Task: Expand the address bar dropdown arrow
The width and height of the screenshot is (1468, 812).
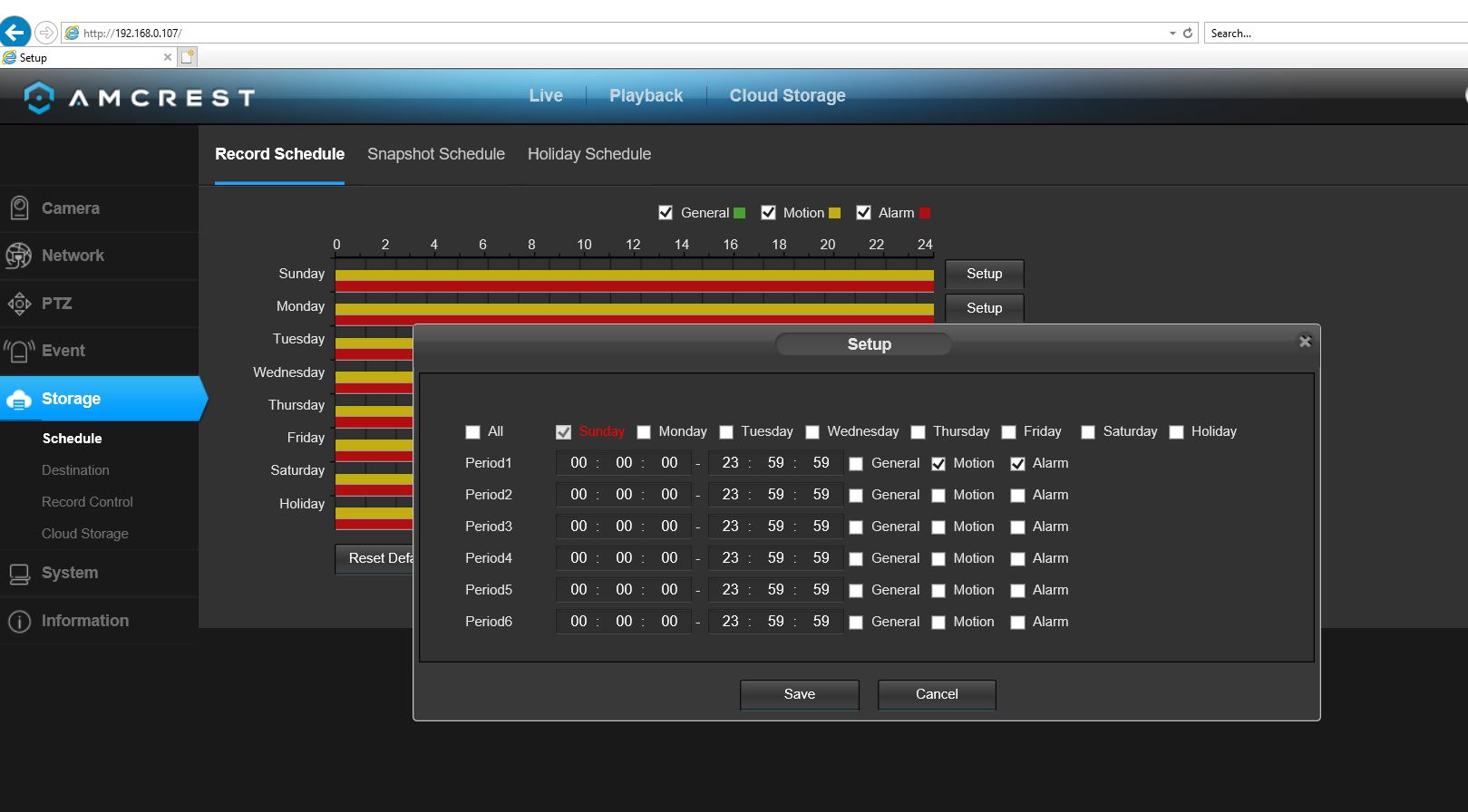Action: tap(1172, 34)
